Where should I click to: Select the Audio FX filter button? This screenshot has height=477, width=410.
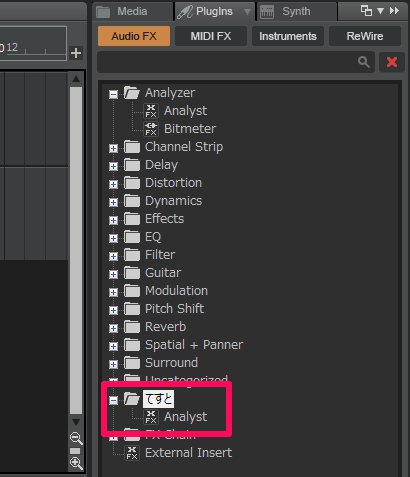(134, 36)
